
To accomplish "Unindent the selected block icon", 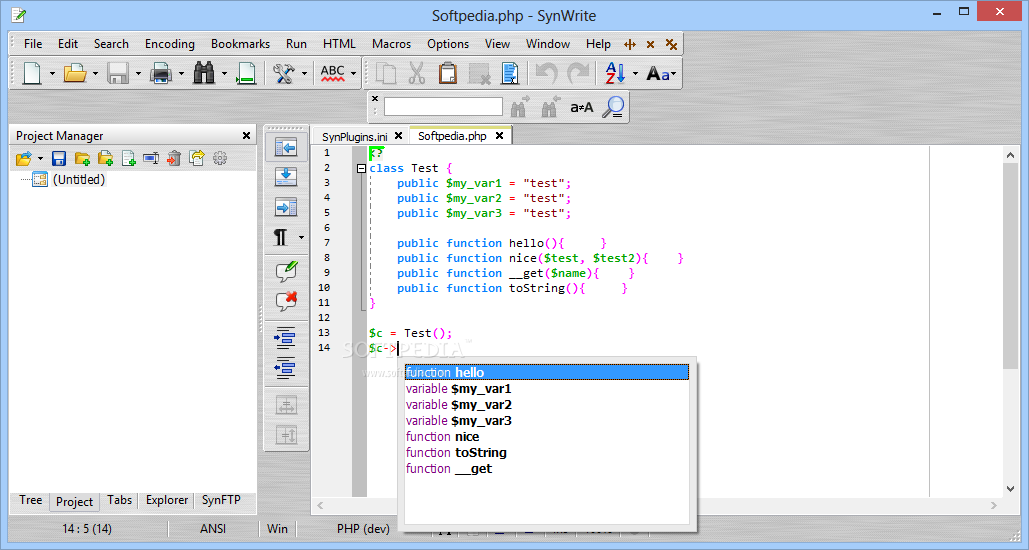I will point(285,368).
